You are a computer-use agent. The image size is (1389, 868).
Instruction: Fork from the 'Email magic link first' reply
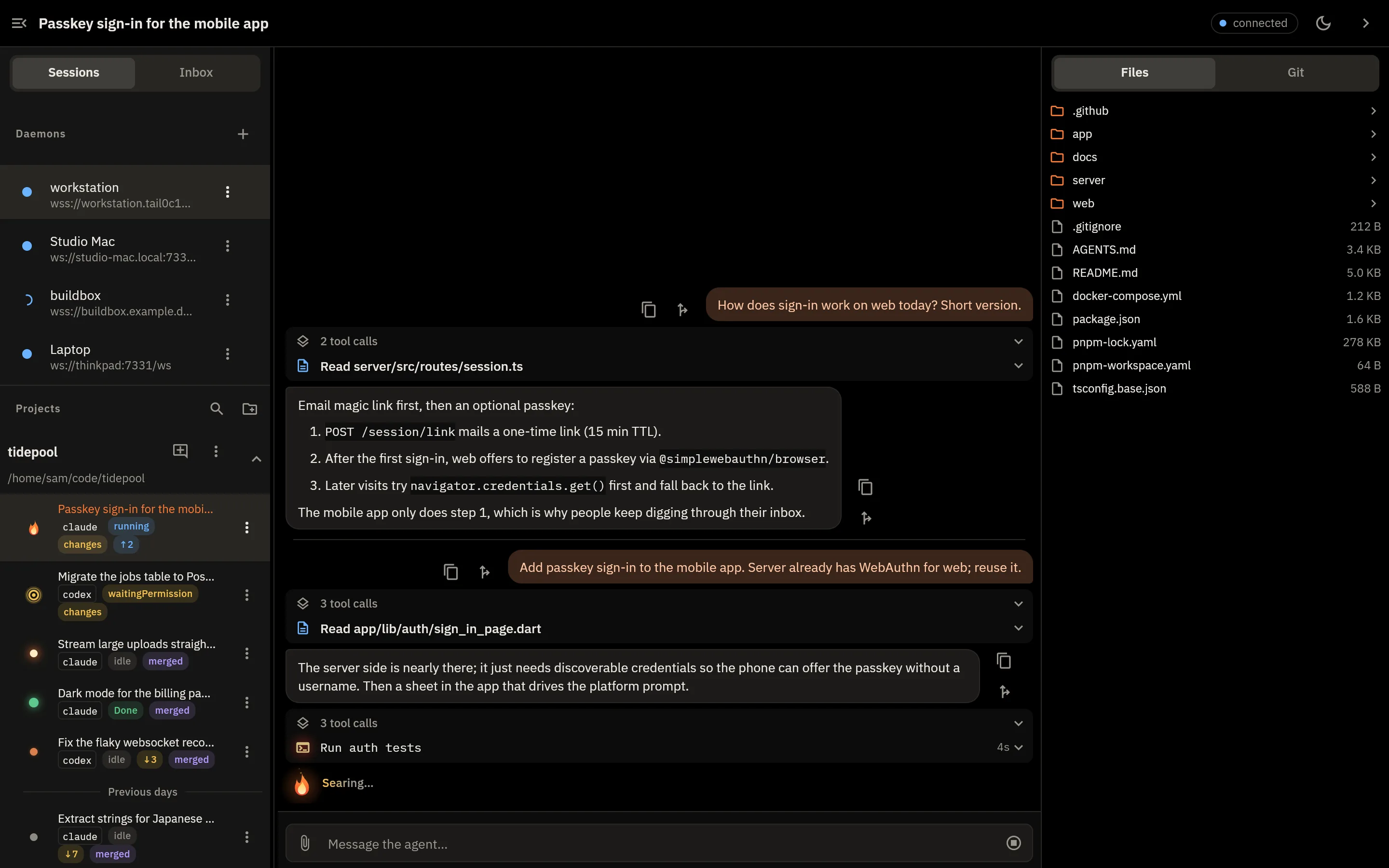pos(866,518)
